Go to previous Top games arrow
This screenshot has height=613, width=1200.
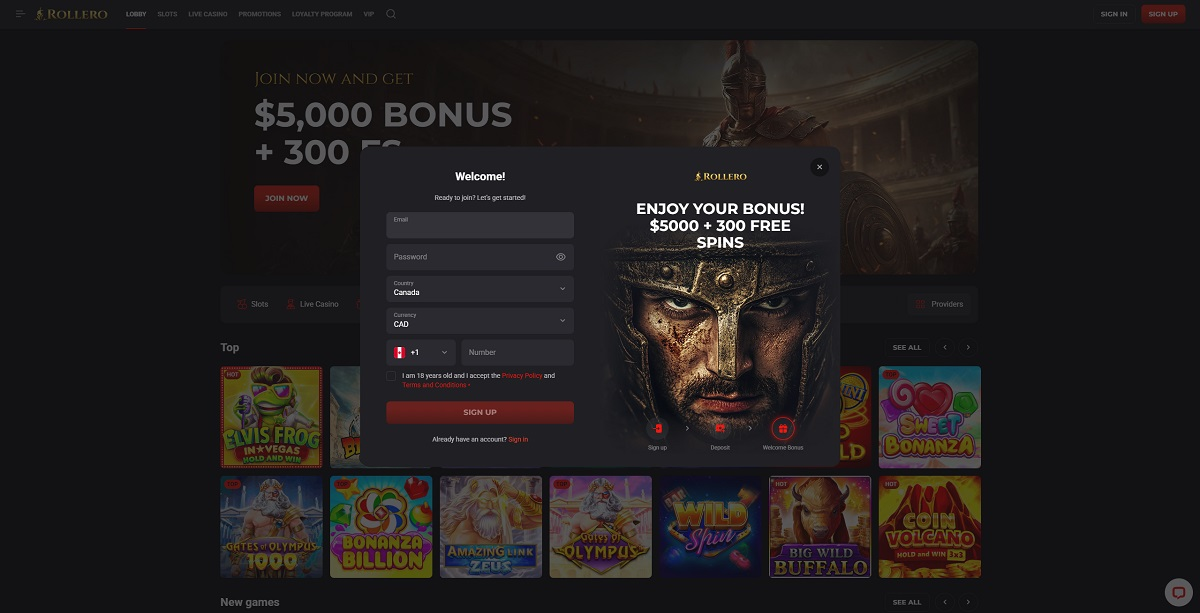click(945, 347)
